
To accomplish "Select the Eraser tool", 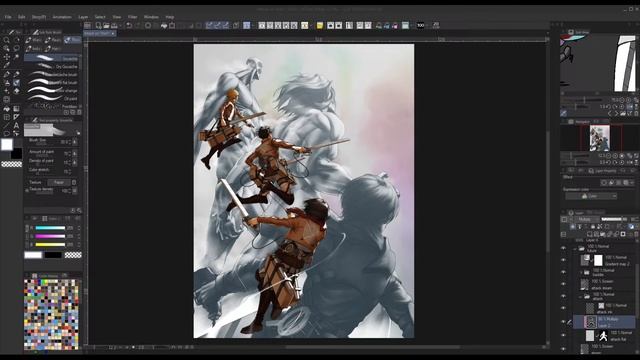I will click(16, 91).
